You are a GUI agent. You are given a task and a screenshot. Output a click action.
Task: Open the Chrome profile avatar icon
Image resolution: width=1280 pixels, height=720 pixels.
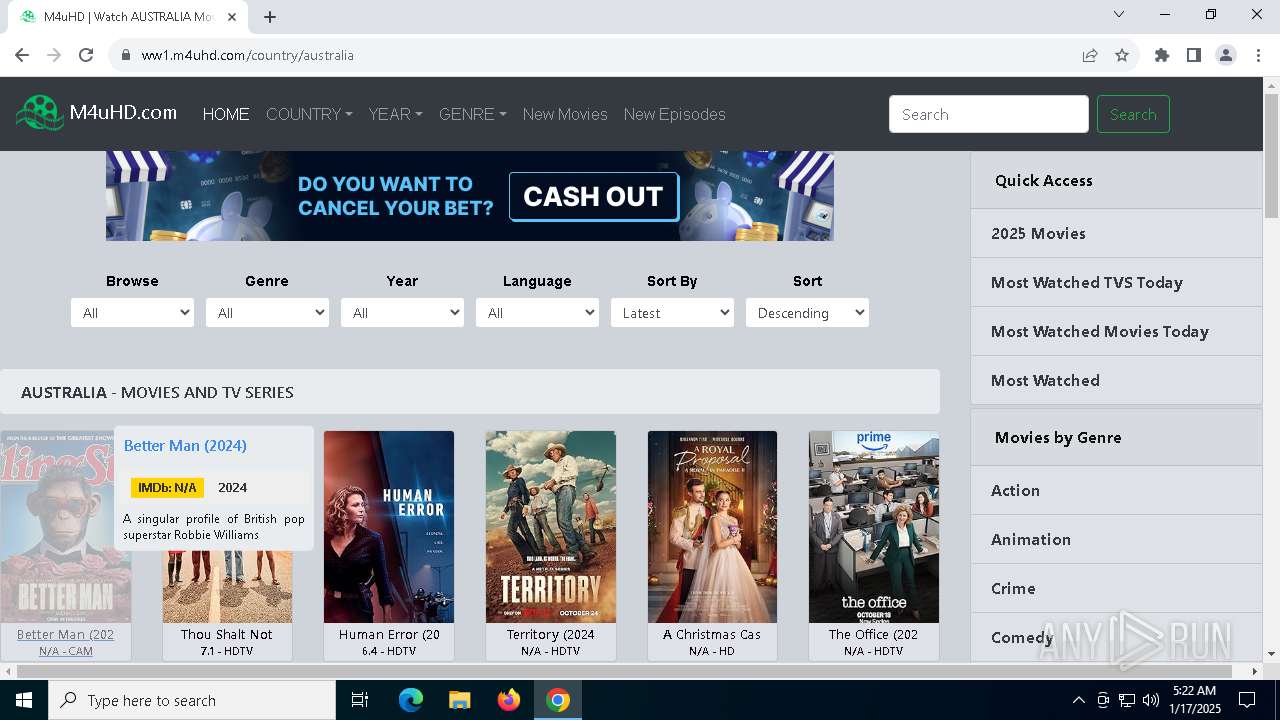click(x=1226, y=55)
